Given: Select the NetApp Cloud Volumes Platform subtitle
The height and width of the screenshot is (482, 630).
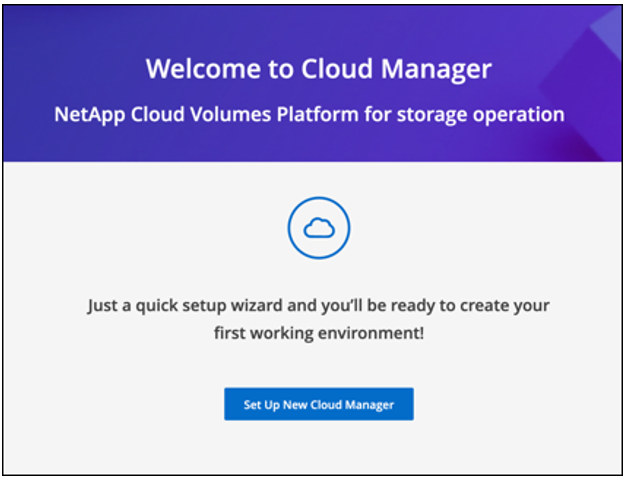Looking at the screenshot, I should 309,114.
